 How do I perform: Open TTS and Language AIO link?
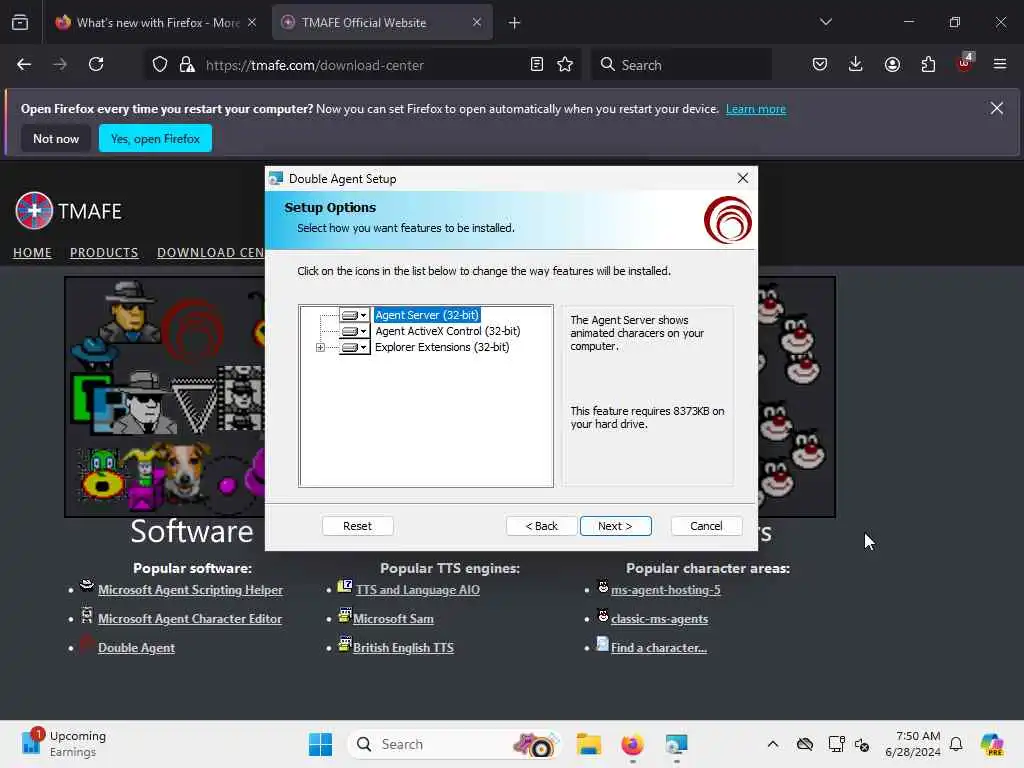(x=418, y=590)
